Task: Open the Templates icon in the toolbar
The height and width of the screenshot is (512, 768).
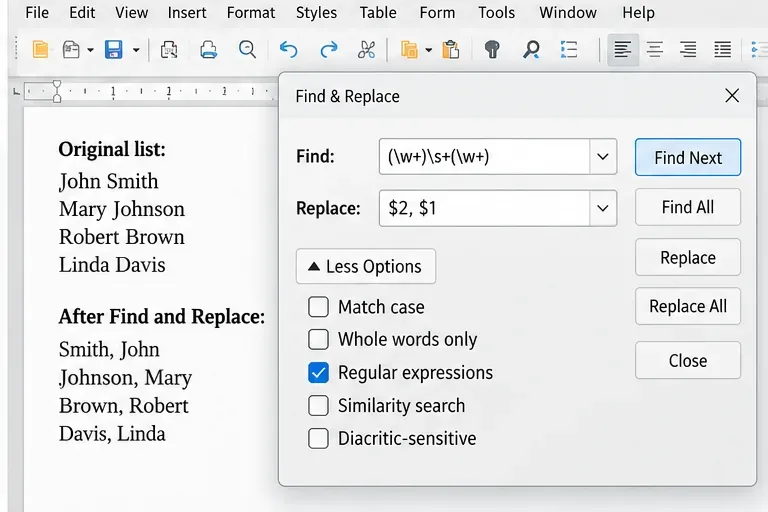Action: [72, 50]
